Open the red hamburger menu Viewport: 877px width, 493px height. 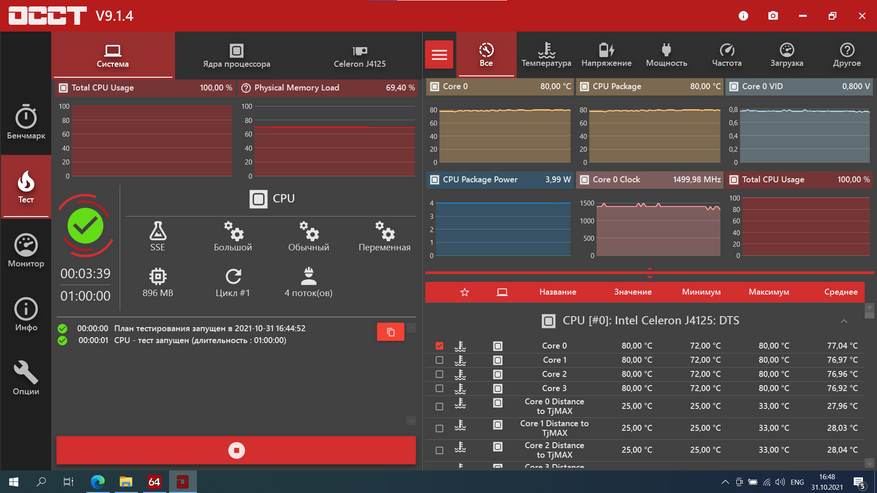tap(439, 54)
